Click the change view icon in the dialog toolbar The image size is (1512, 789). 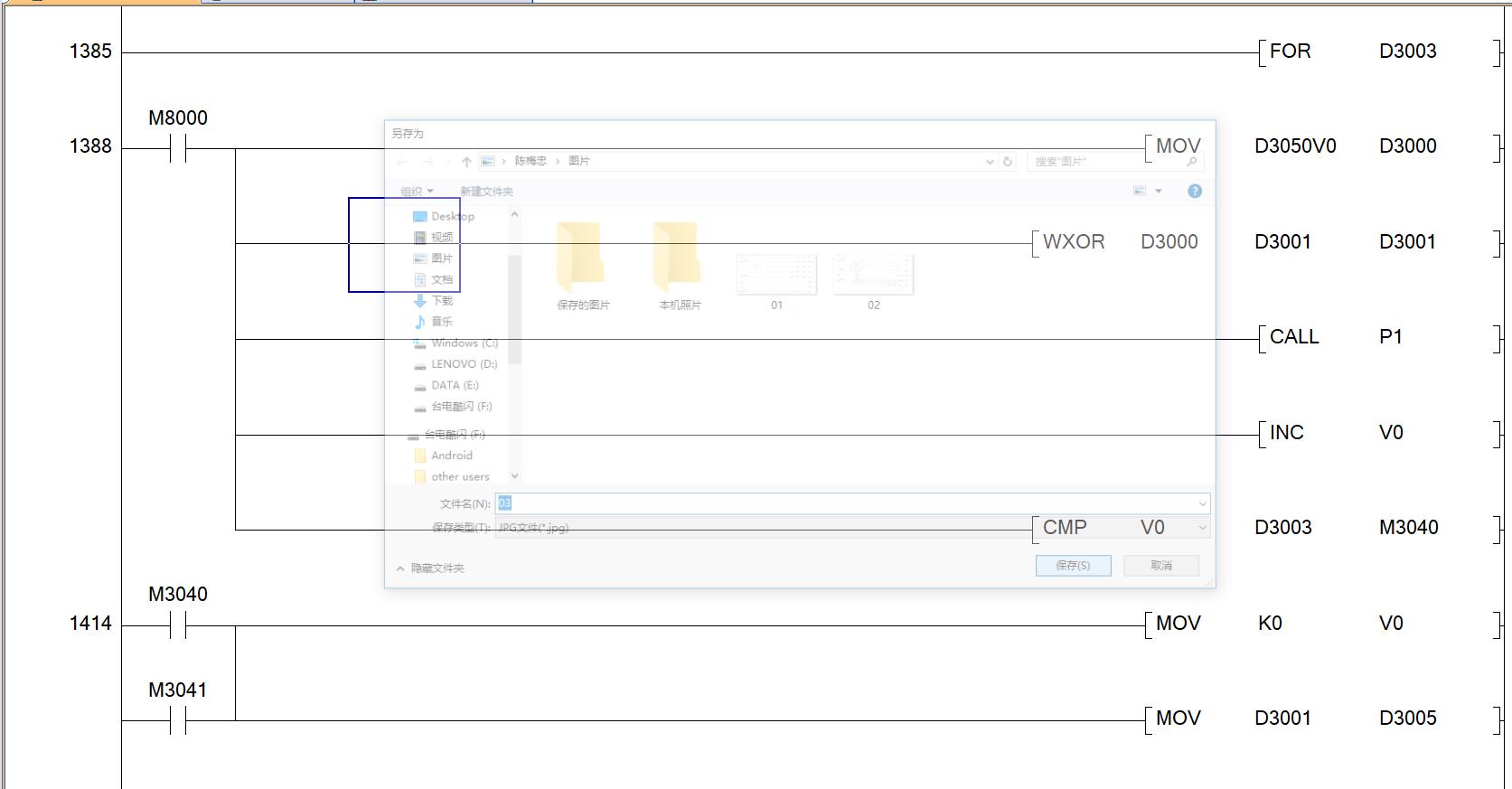coord(1140,192)
